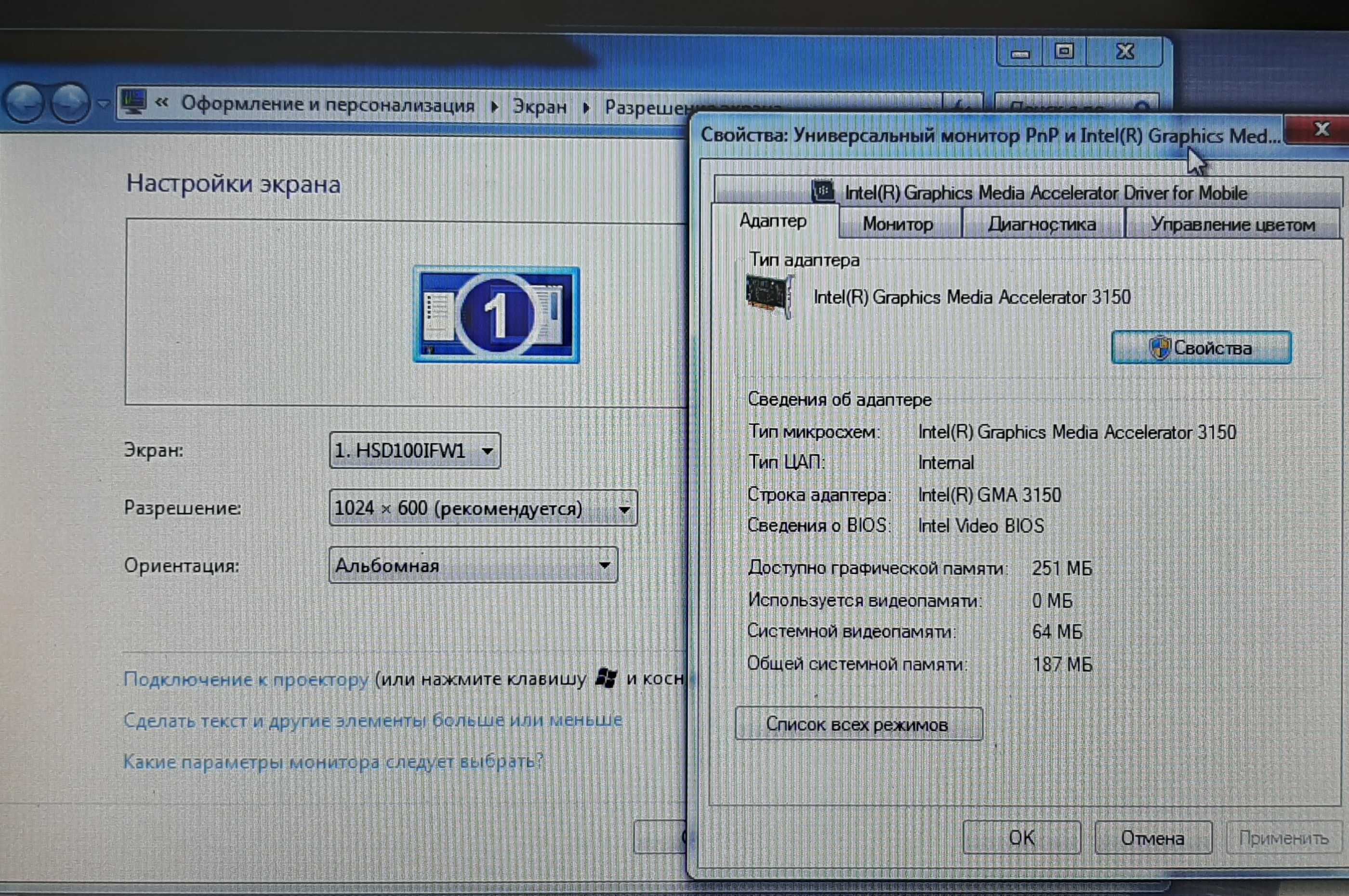Maximize the screen resolution window
The image size is (1349, 896).
[x=1064, y=52]
